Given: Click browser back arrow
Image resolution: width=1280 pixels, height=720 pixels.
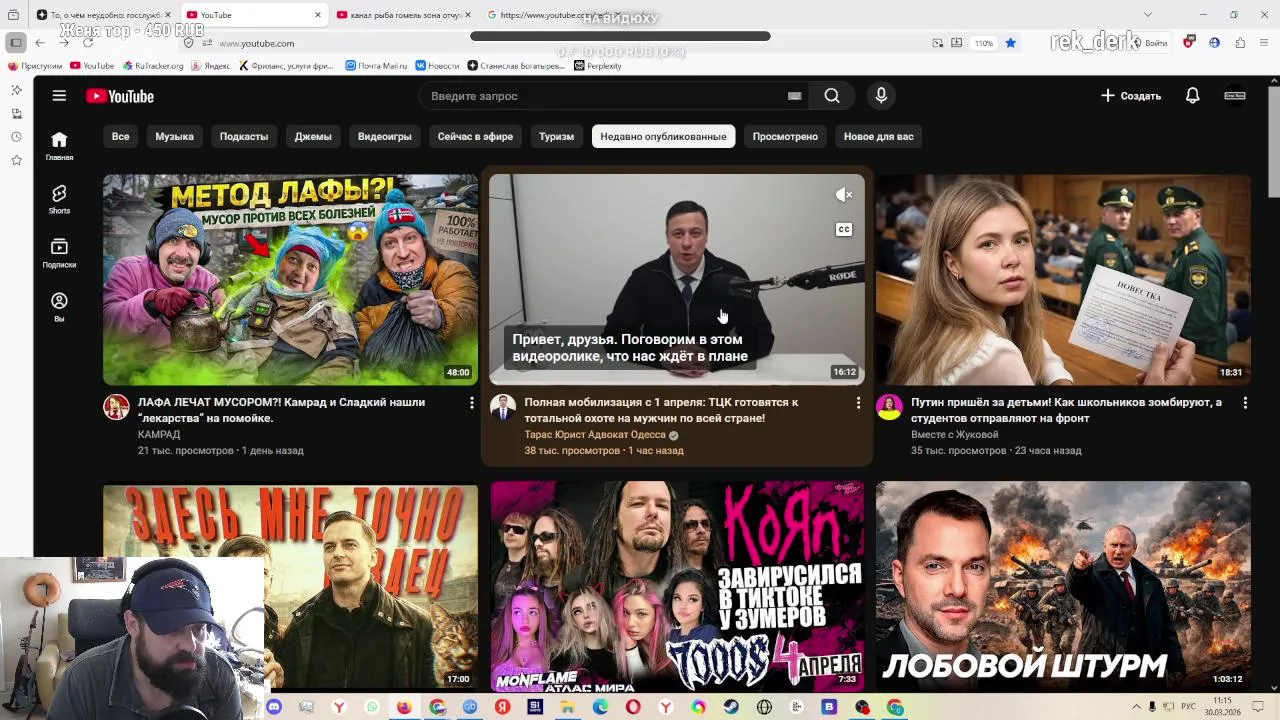Looking at the screenshot, I should (40, 43).
